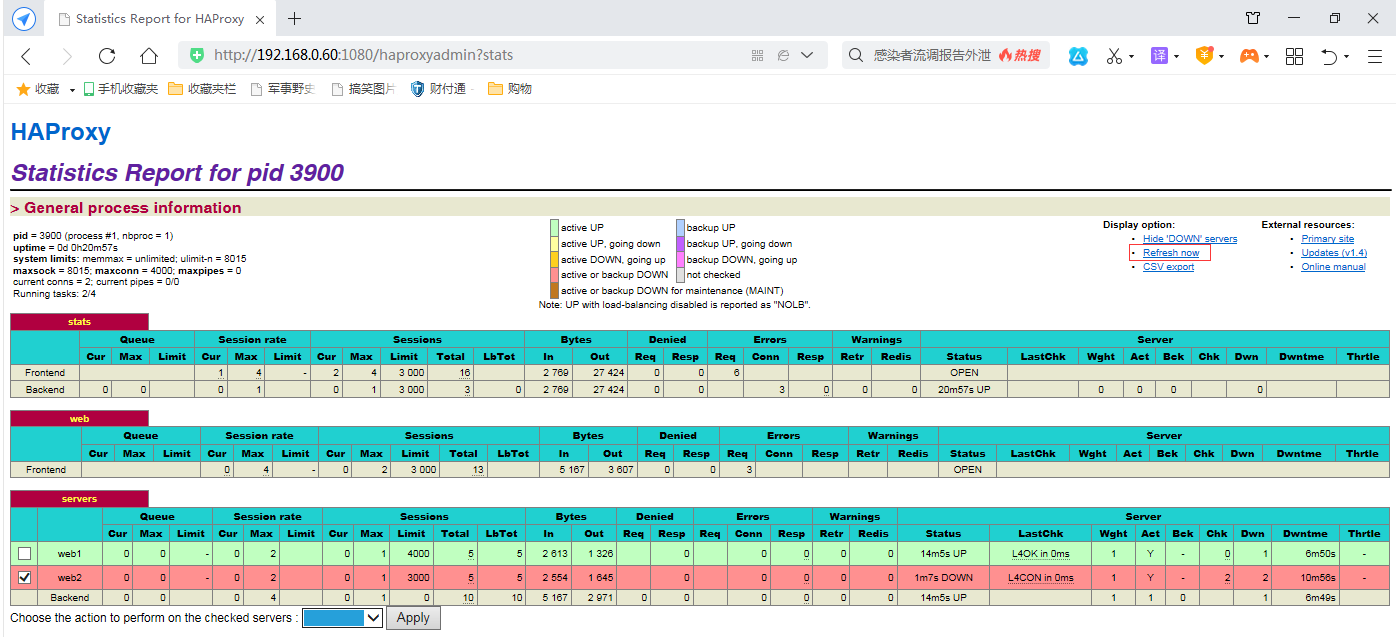Reload the page using the browser refresh icon
The image size is (1396, 637).
pos(107,56)
